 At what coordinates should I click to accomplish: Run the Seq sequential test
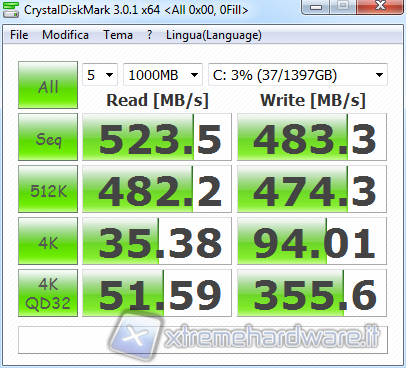click(48, 137)
